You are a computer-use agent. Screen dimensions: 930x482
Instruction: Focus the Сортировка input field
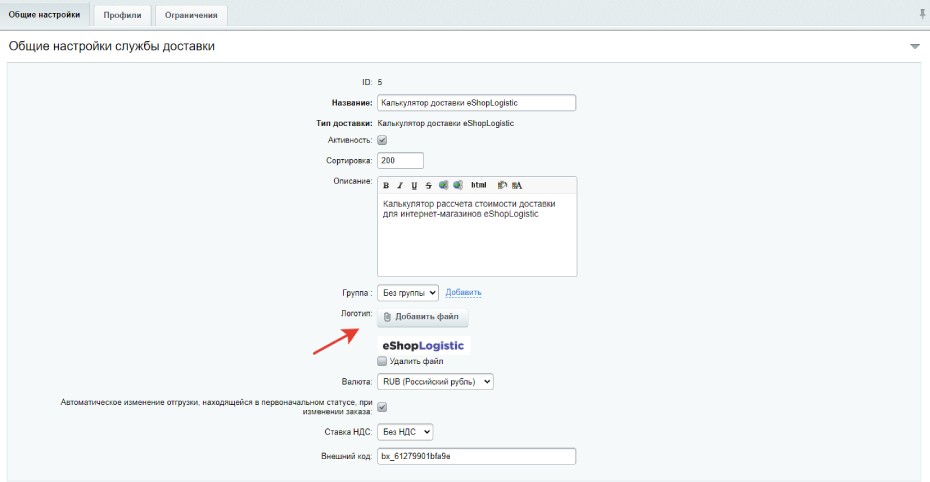click(400, 161)
